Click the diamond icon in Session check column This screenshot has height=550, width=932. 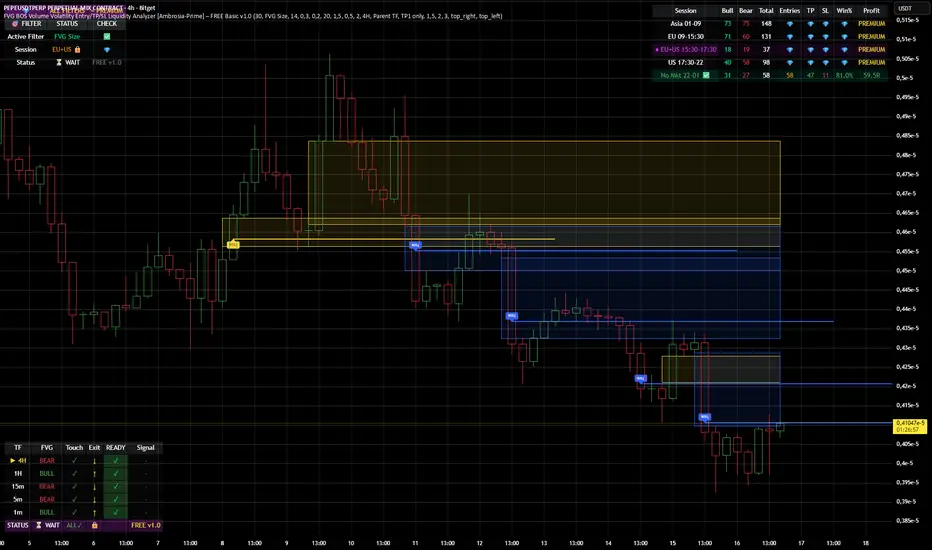point(107,49)
